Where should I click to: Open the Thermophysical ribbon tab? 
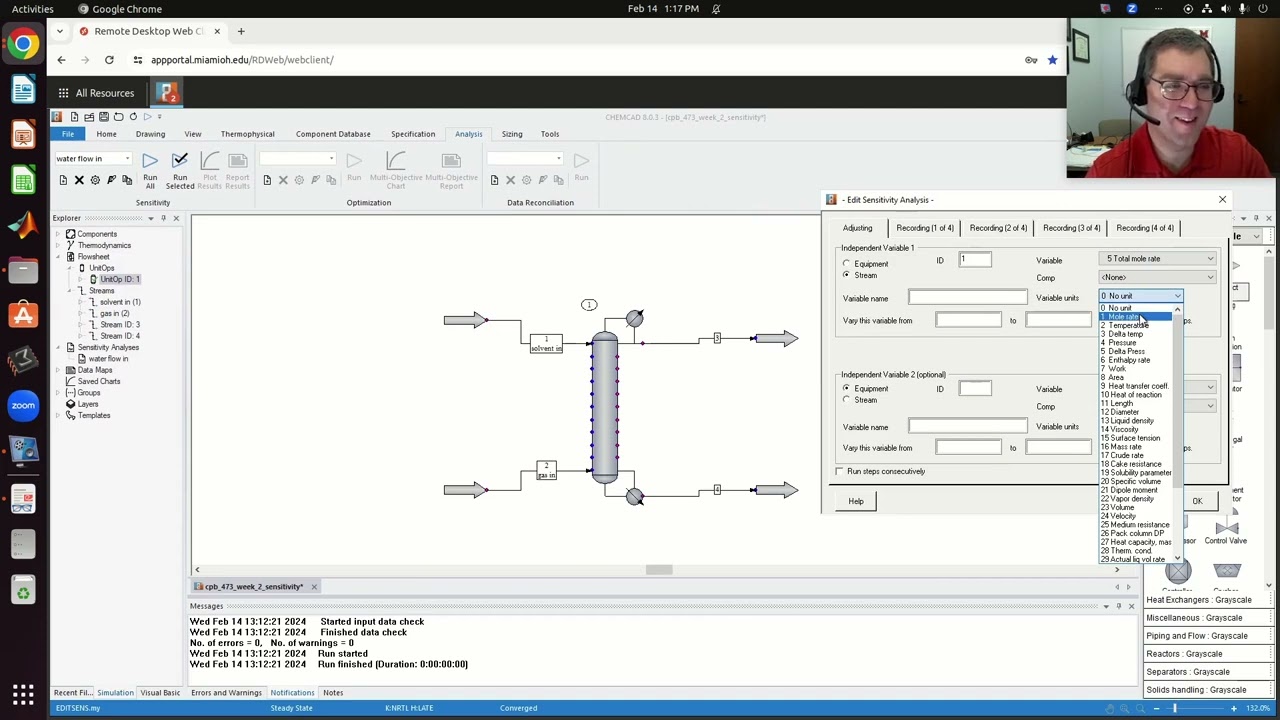(247, 134)
